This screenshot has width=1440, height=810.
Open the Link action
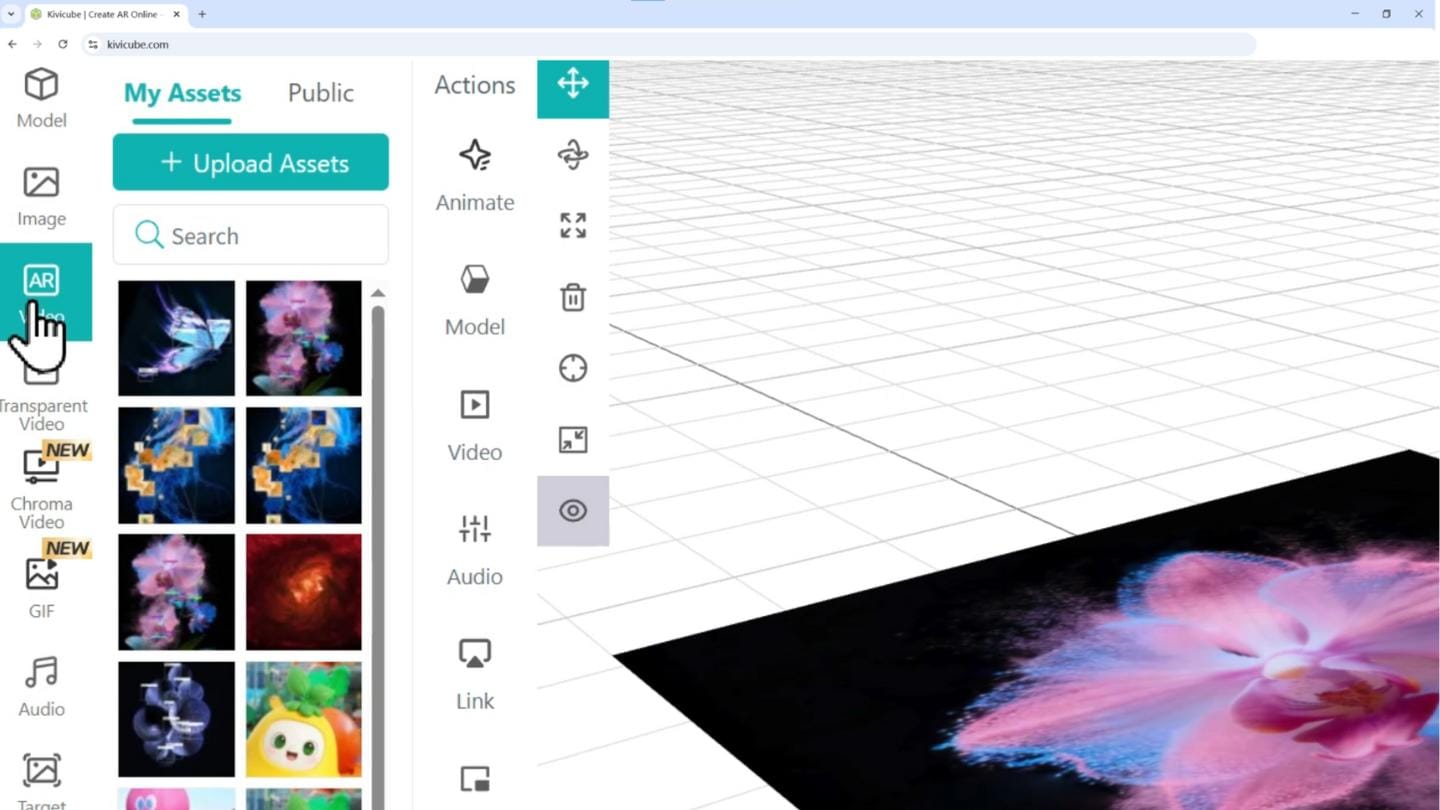point(474,675)
